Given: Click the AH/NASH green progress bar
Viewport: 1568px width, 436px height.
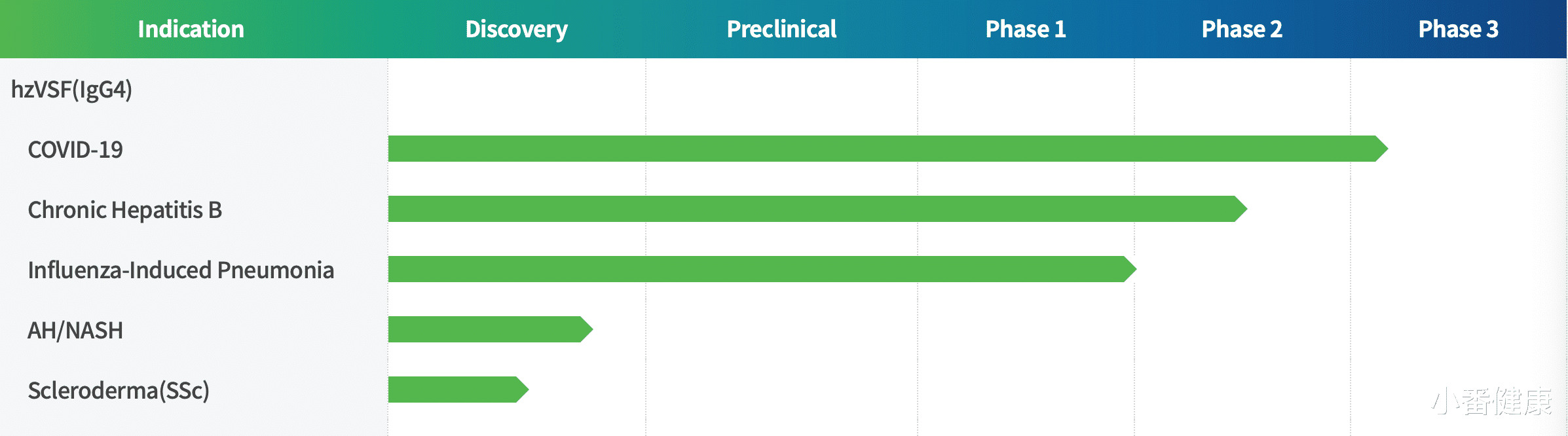Looking at the screenshot, I should pos(483,329).
